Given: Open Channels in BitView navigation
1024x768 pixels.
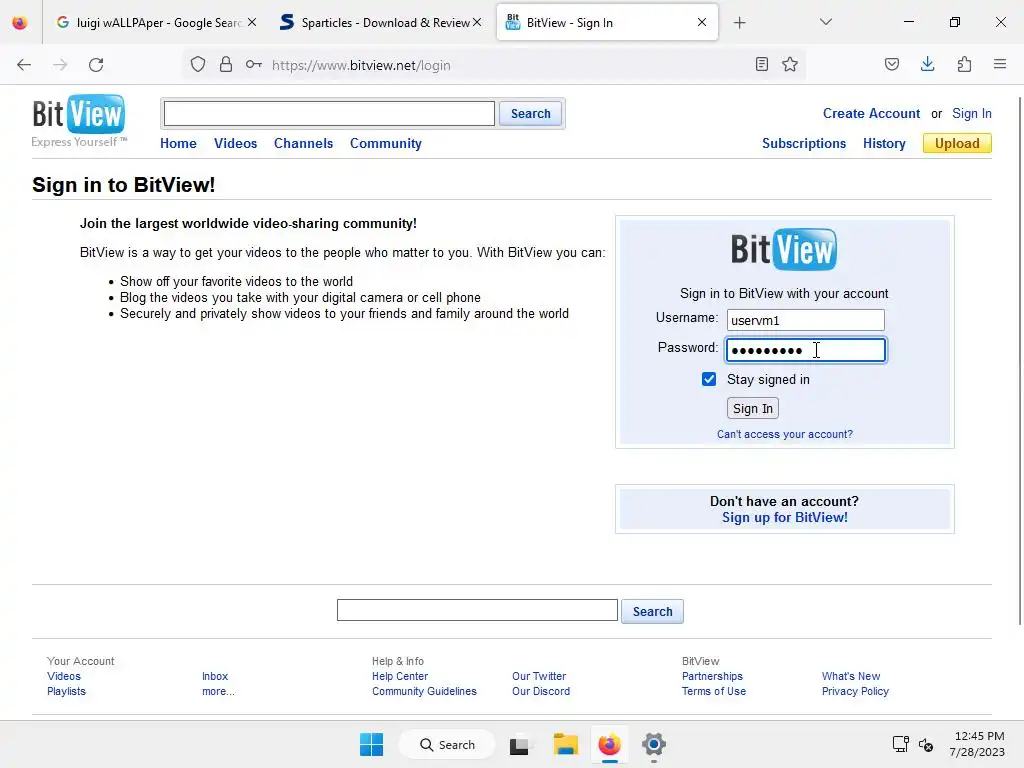Looking at the screenshot, I should (304, 144).
